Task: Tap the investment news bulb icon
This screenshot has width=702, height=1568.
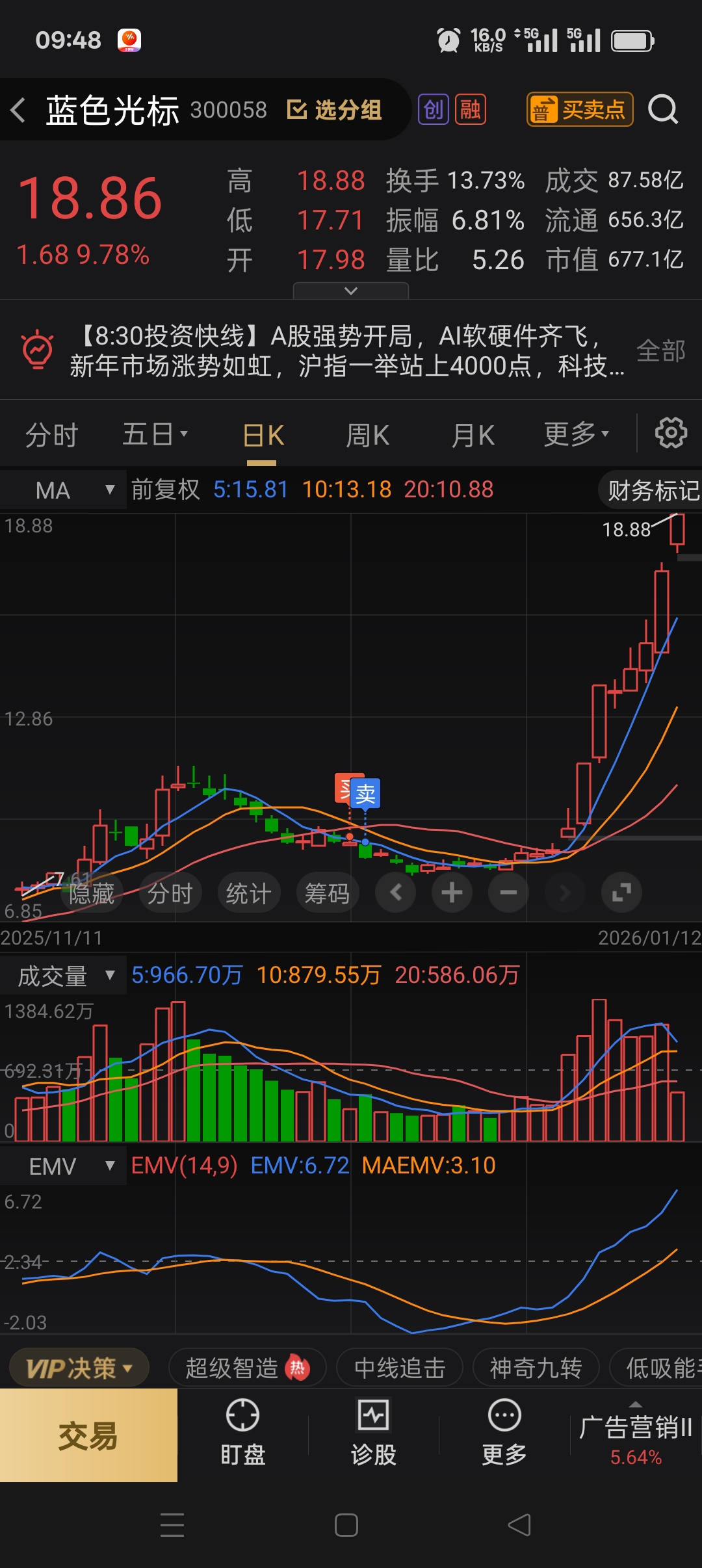Action: [x=38, y=350]
